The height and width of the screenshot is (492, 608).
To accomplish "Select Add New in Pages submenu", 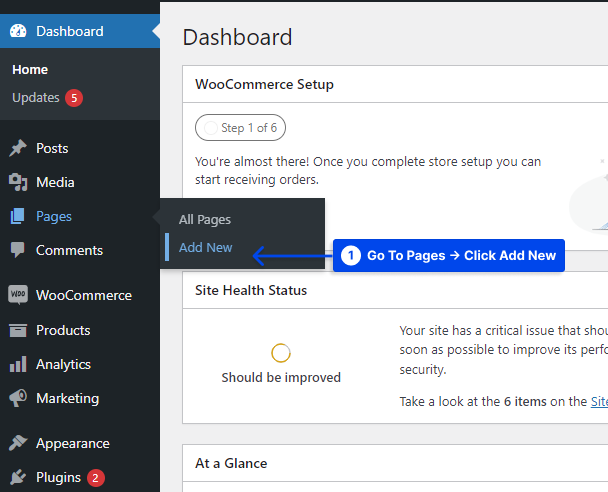I will pos(206,247).
